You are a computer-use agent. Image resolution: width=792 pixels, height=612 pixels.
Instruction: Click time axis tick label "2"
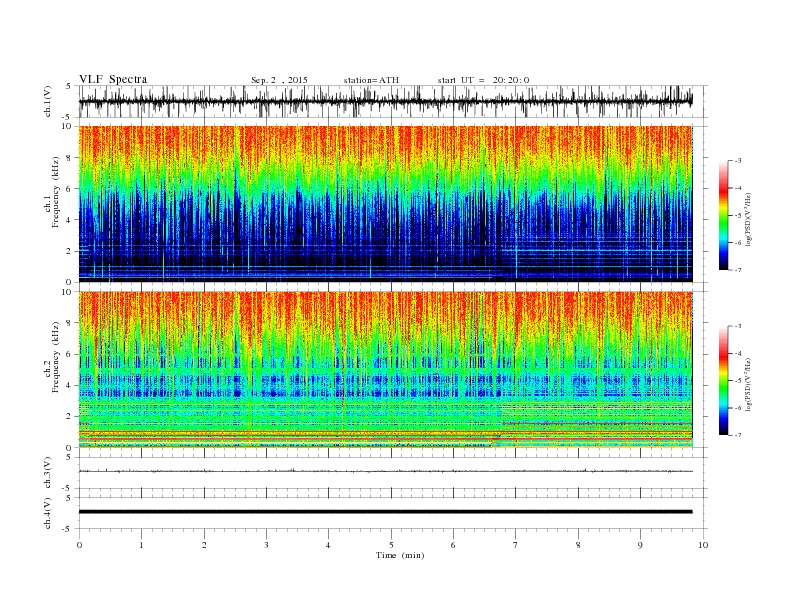[x=204, y=545]
